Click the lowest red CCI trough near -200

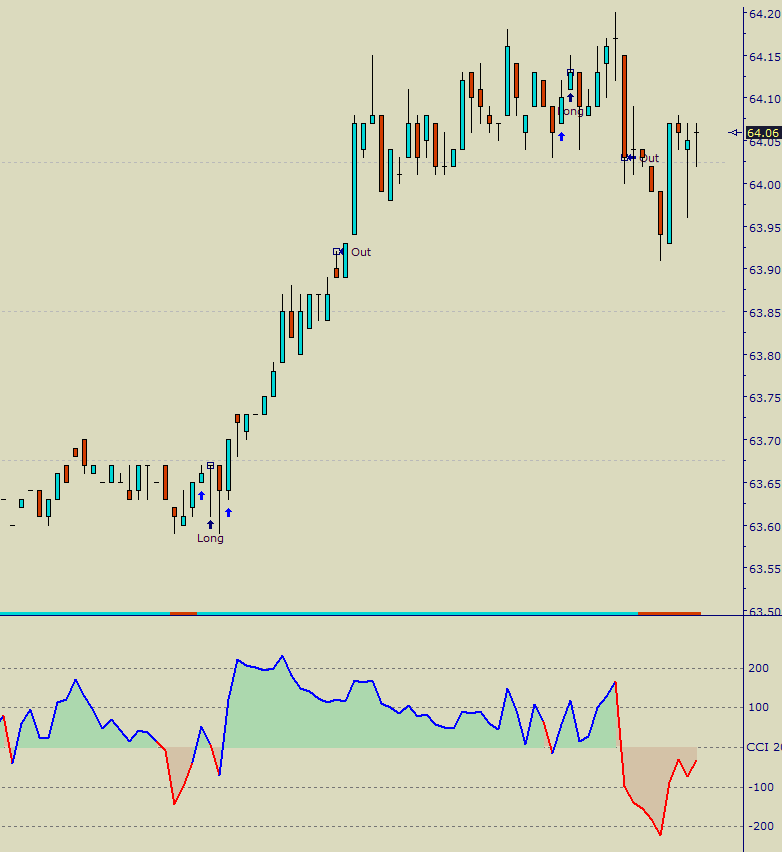pyautogui.click(x=660, y=834)
